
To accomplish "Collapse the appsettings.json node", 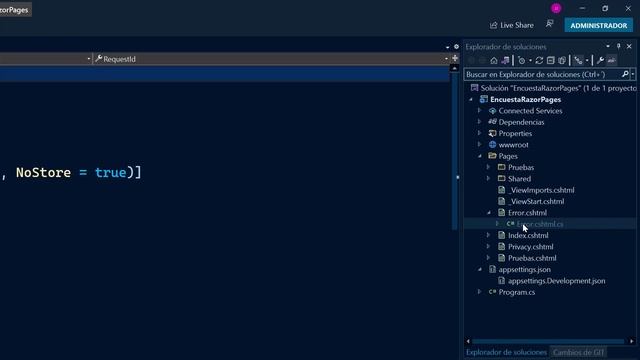I will click(480, 269).
